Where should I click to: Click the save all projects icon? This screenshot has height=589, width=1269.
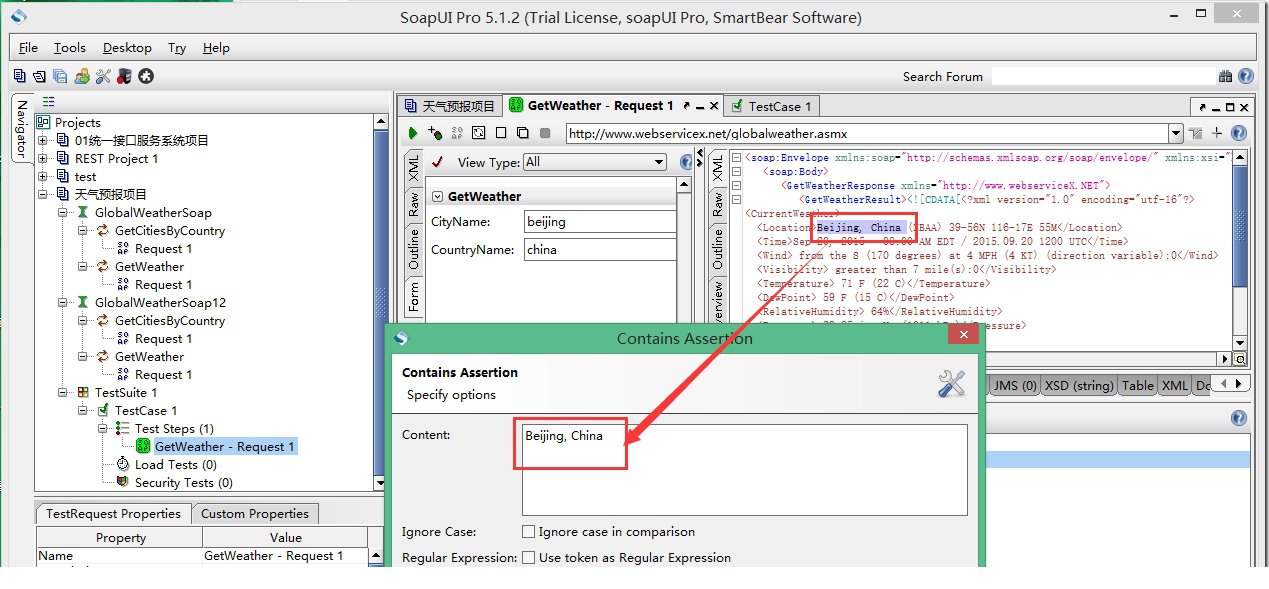pos(60,76)
